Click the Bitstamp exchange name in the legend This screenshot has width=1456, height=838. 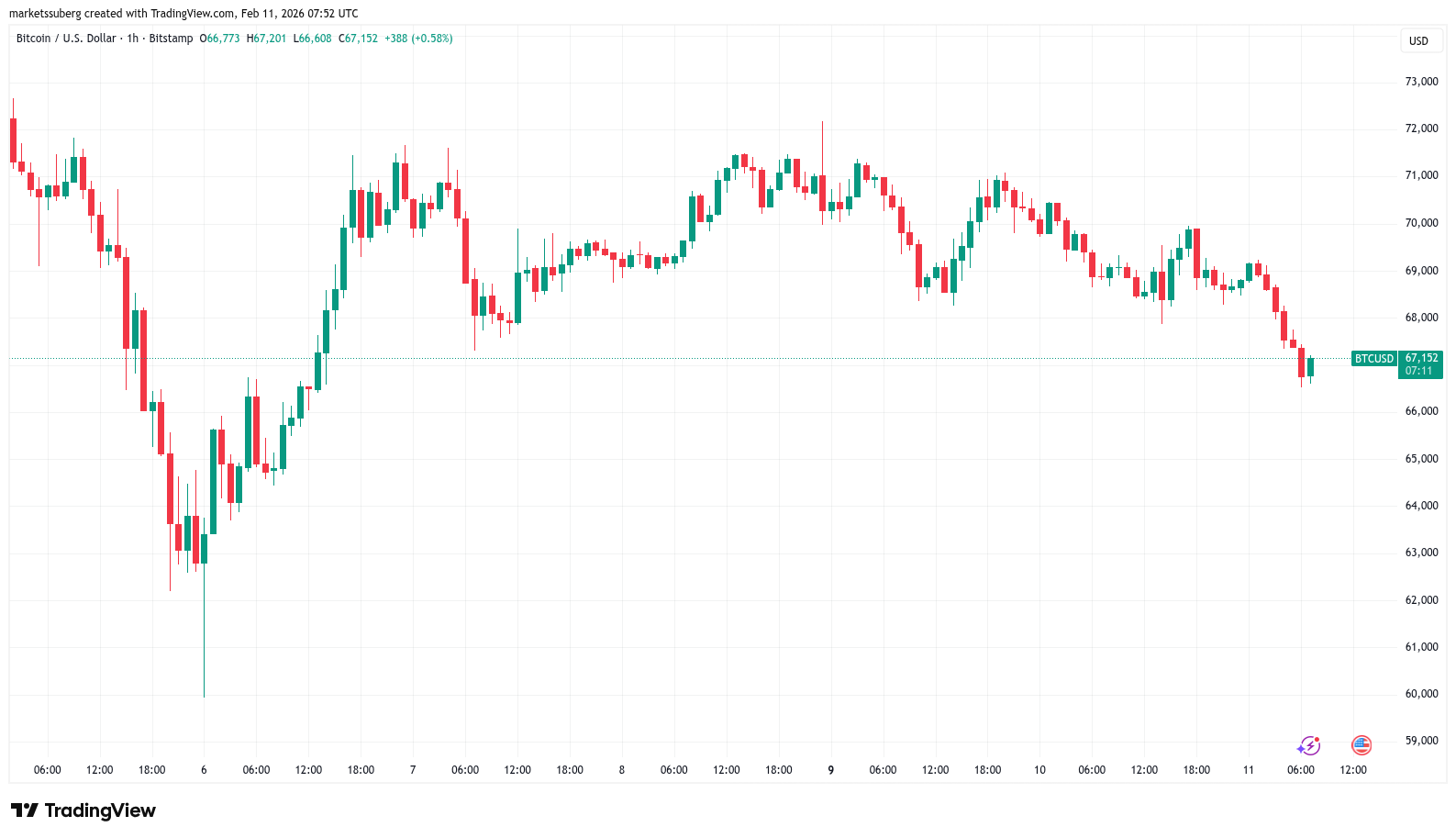pyautogui.click(x=171, y=39)
